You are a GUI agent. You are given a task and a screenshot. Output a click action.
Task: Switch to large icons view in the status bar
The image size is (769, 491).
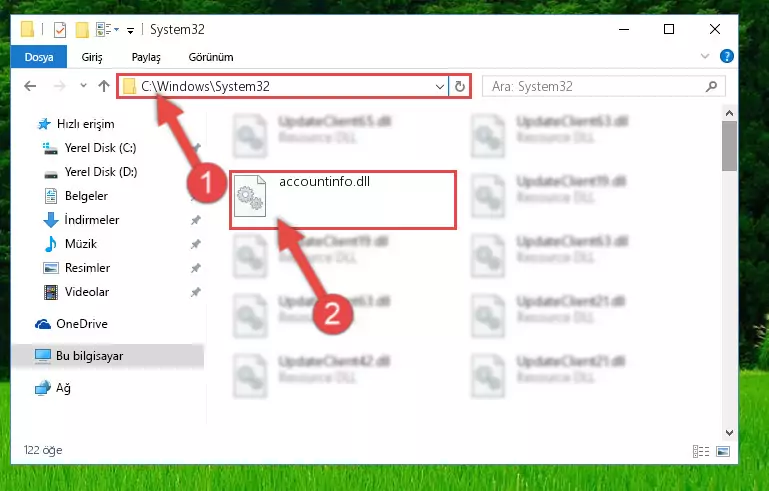click(723, 451)
